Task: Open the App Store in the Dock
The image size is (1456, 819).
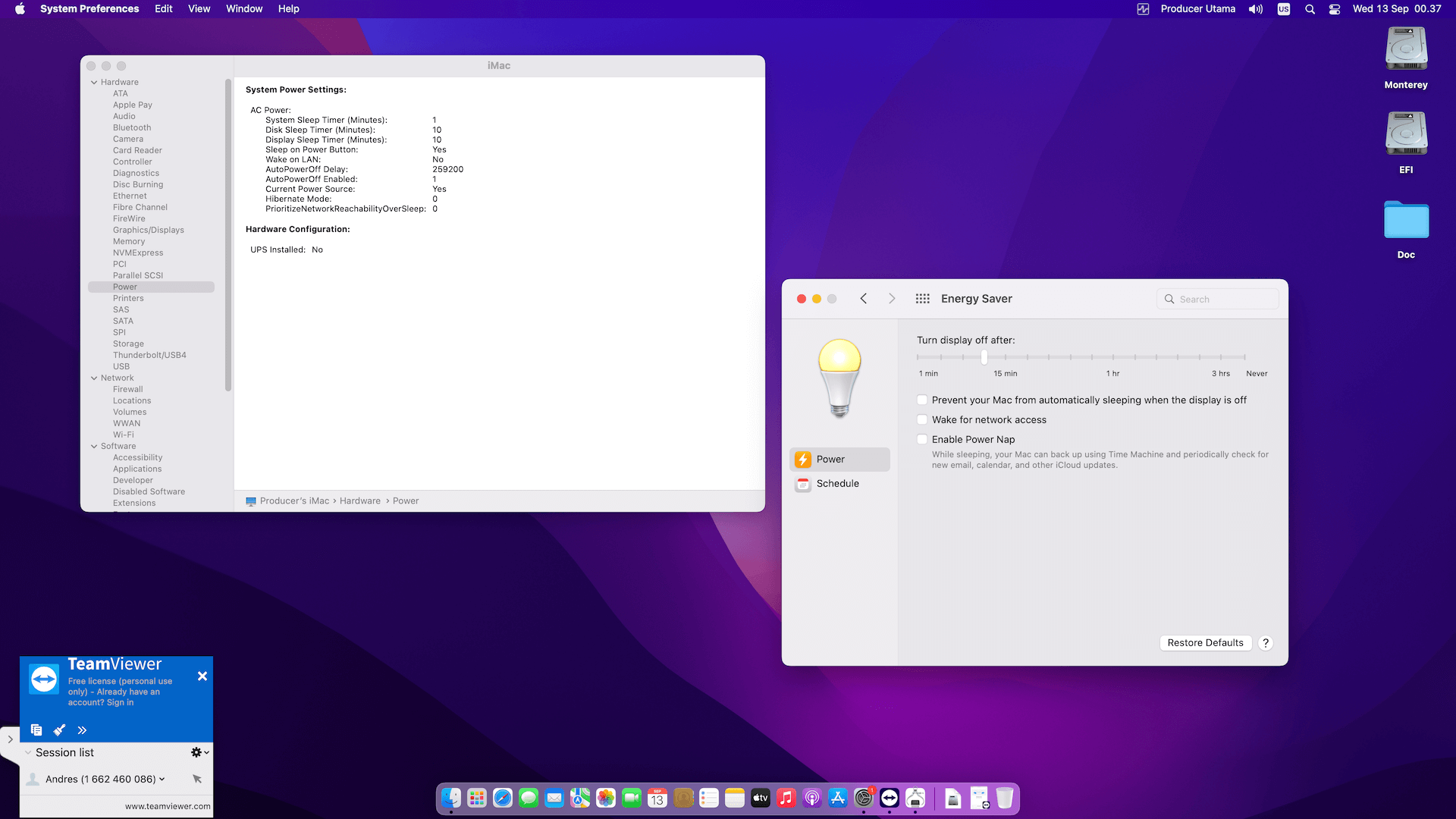Action: pos(838,798)
